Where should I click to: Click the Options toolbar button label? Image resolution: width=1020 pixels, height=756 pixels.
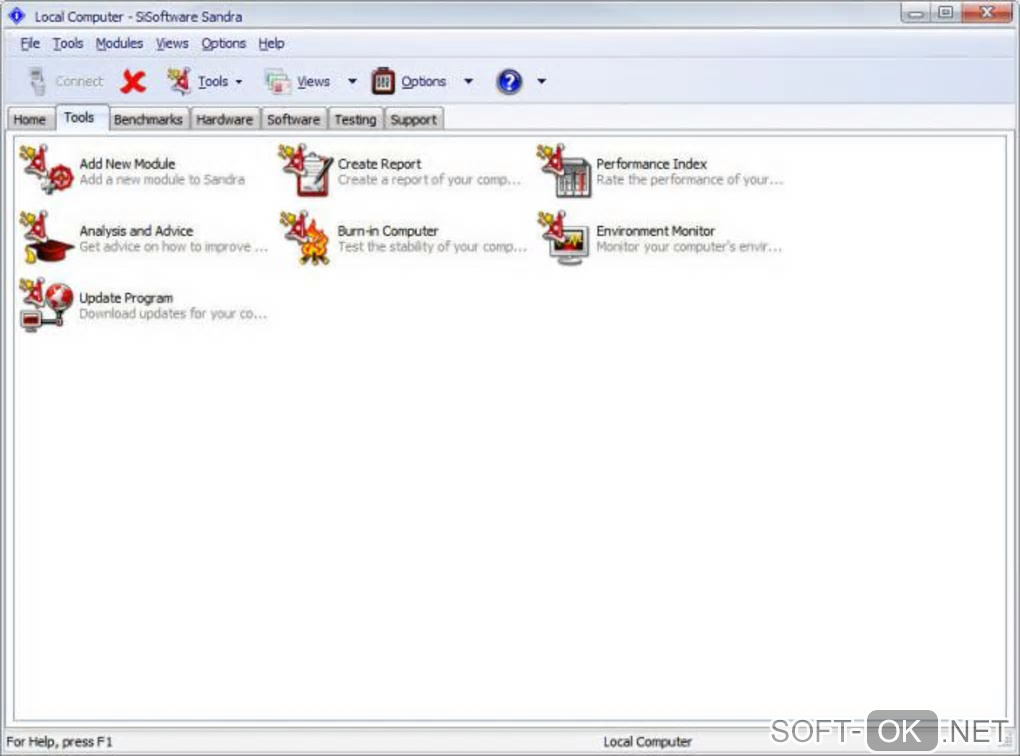(423, 82)
